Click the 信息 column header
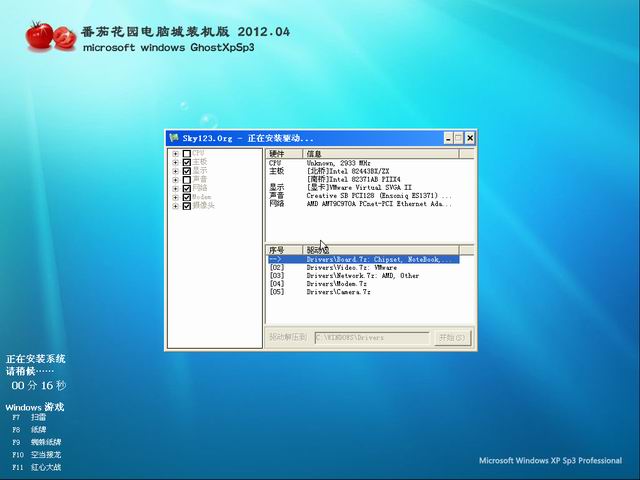The image size is (640, 480). 381,153
